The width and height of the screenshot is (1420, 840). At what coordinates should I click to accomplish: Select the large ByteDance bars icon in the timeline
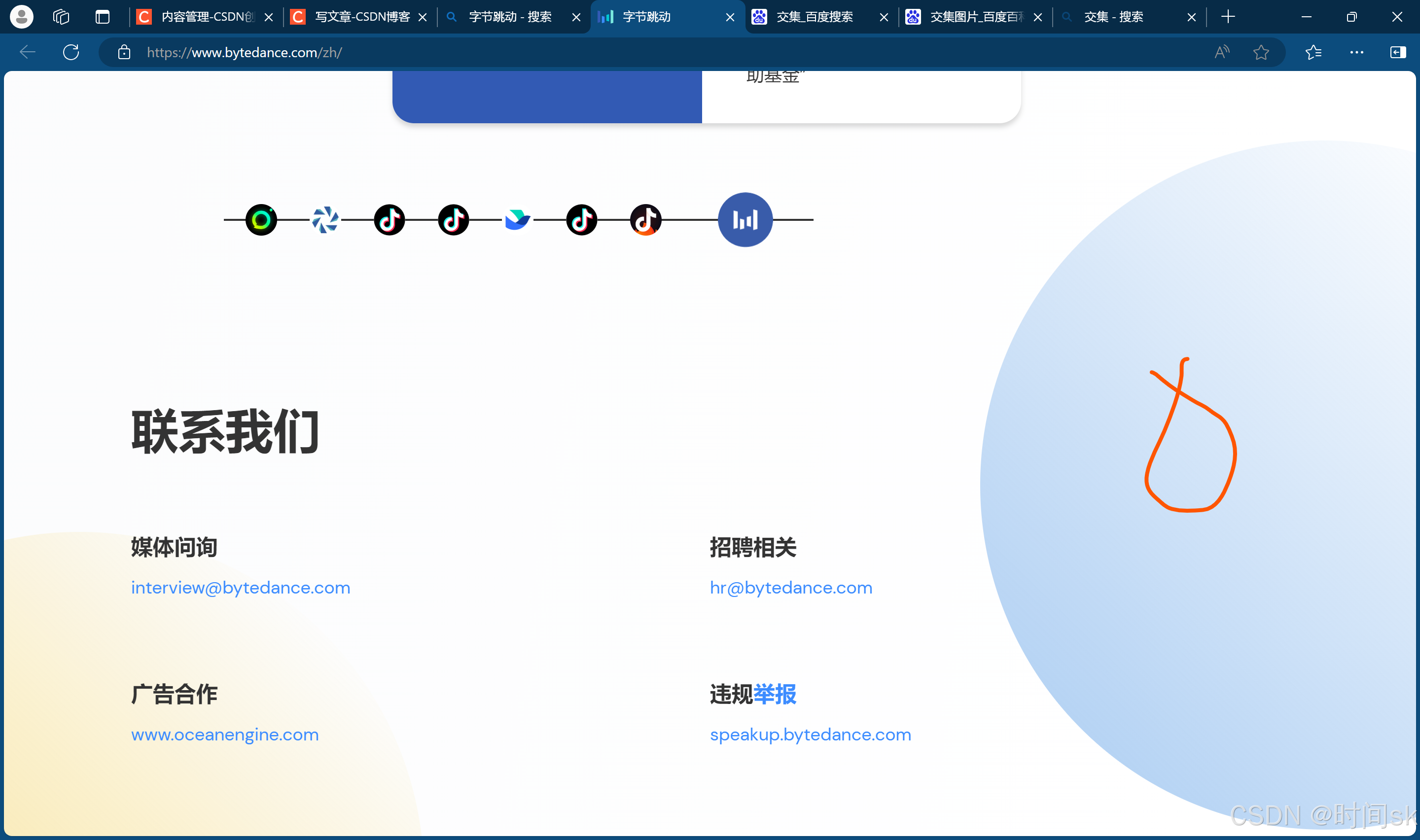(745, 220)
